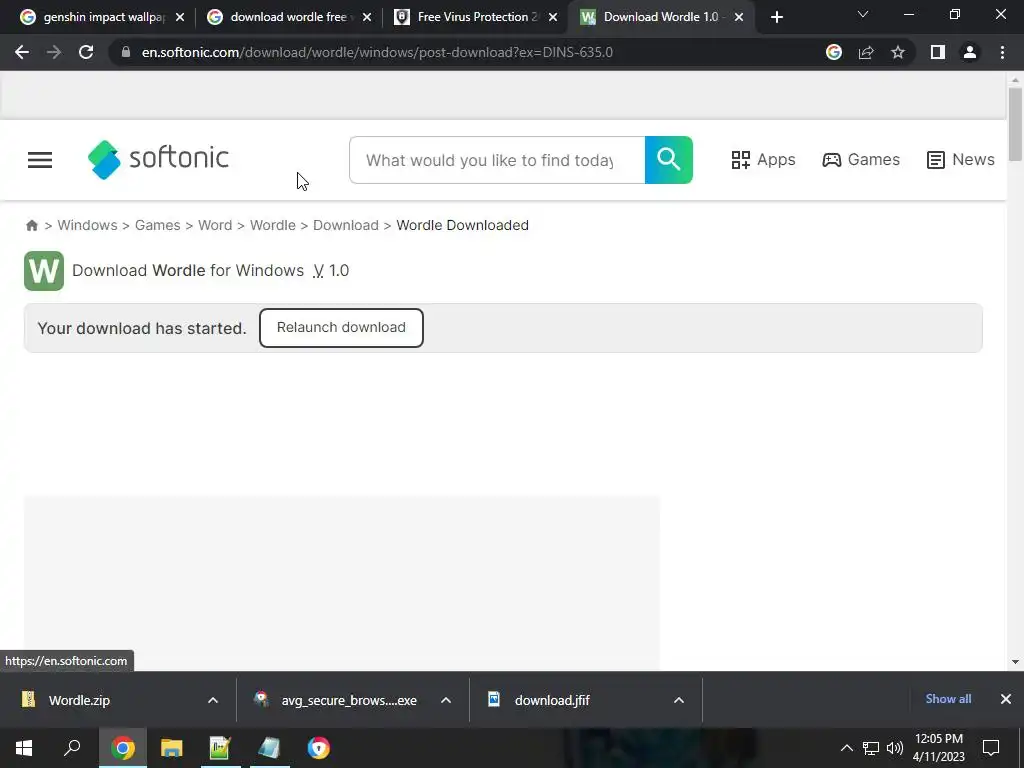Click the address bar URL
Viewport: 1024px width, 768px height.
(x=377, y=52)
